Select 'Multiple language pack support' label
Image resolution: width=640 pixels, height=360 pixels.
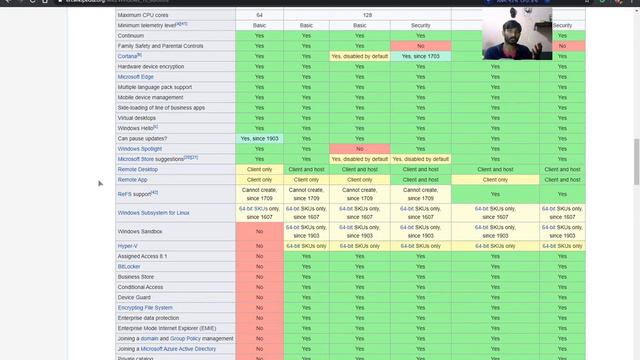(x=155, y=87)
